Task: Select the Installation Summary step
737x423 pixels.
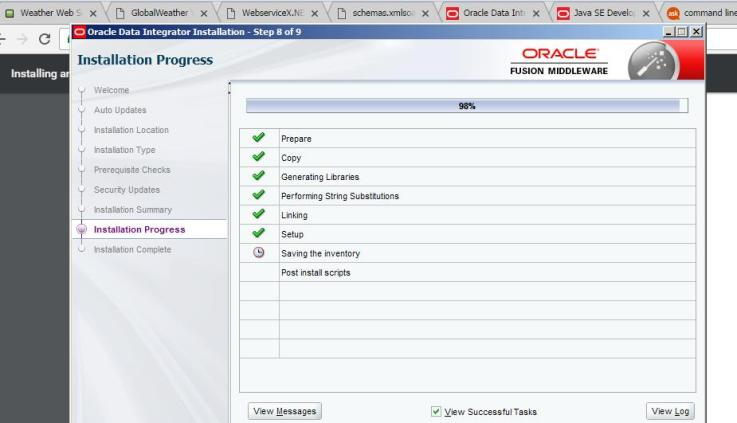Action: pos(133,210)
